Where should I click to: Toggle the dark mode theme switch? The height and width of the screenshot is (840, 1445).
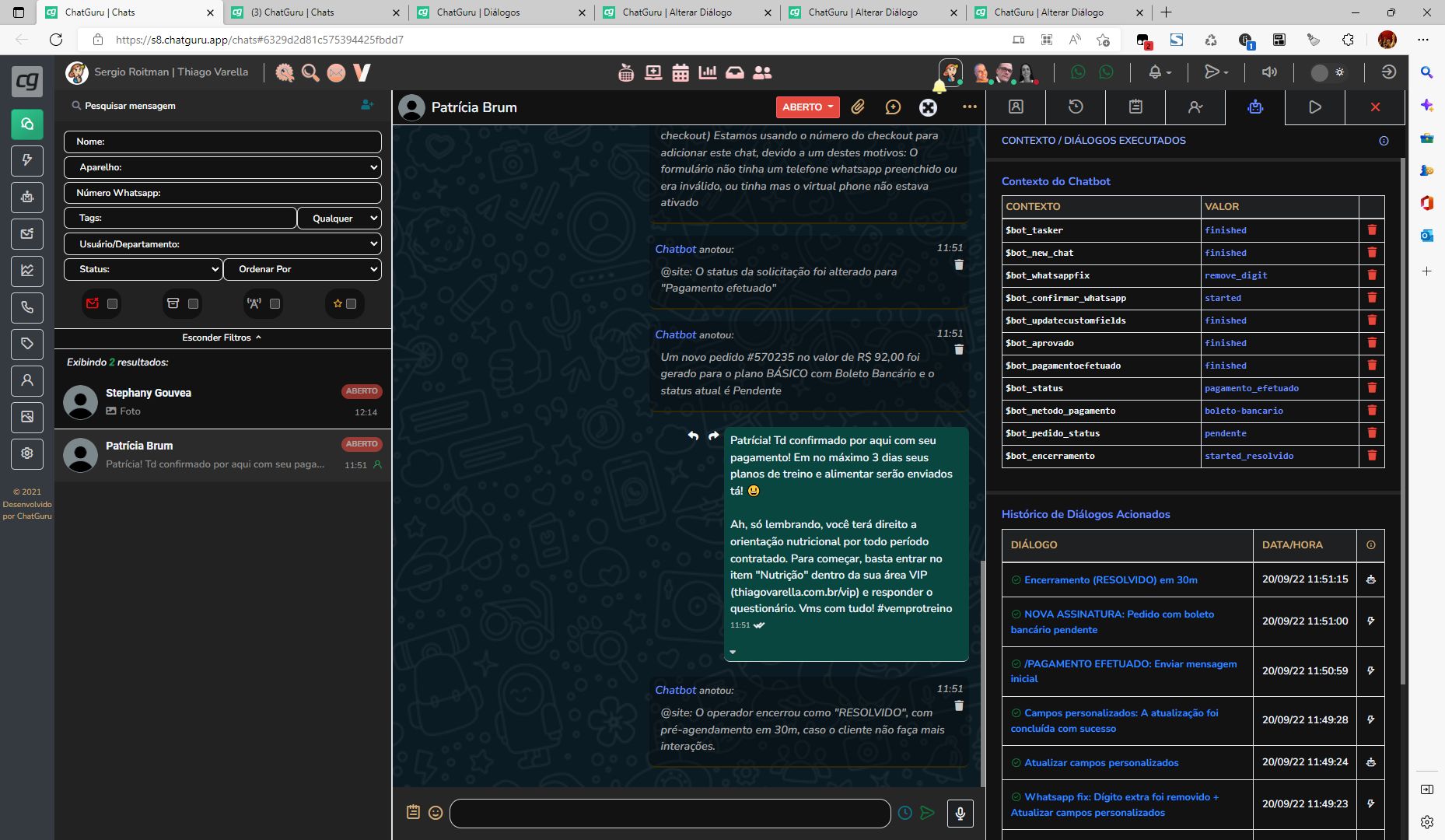[1328, 72]
